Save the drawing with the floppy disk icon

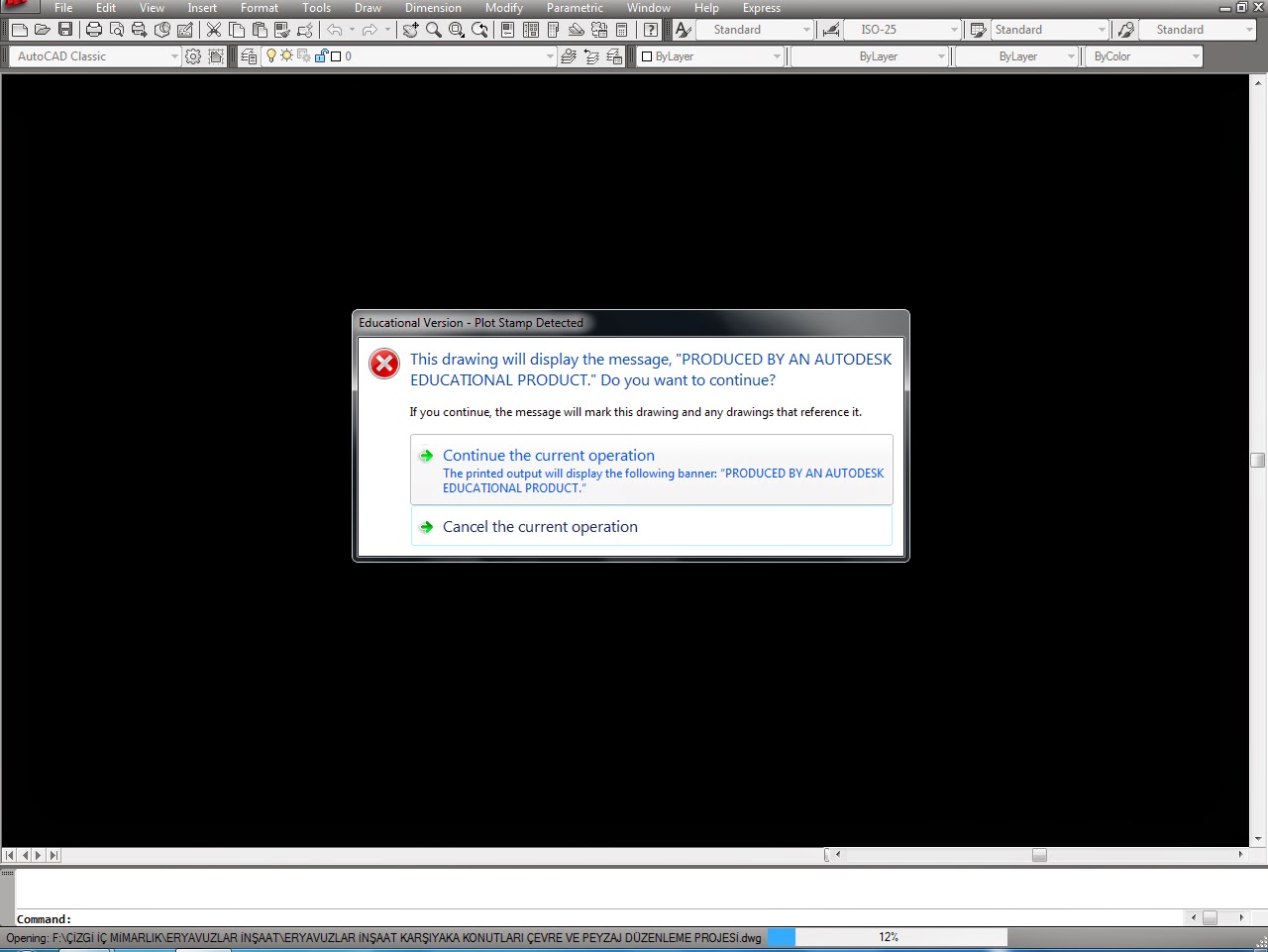click(65, 30)
